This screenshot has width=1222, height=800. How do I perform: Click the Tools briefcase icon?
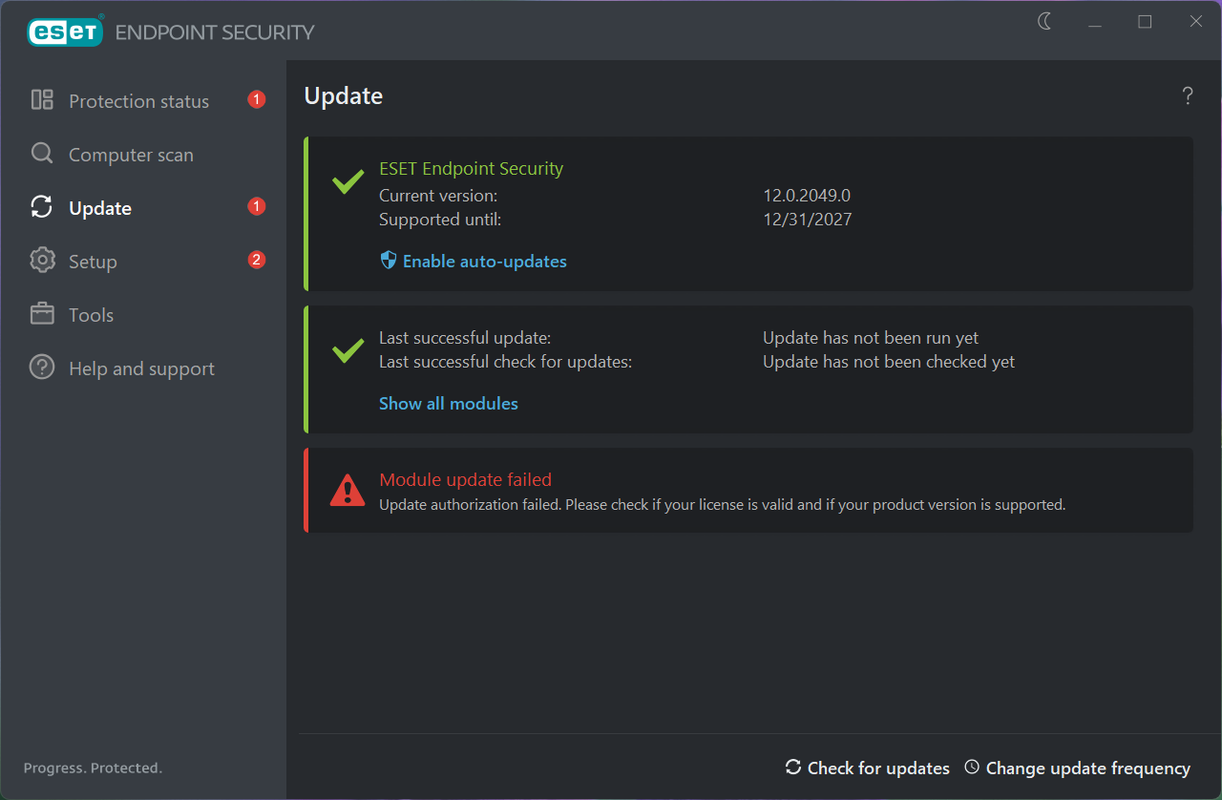point(42,314)
